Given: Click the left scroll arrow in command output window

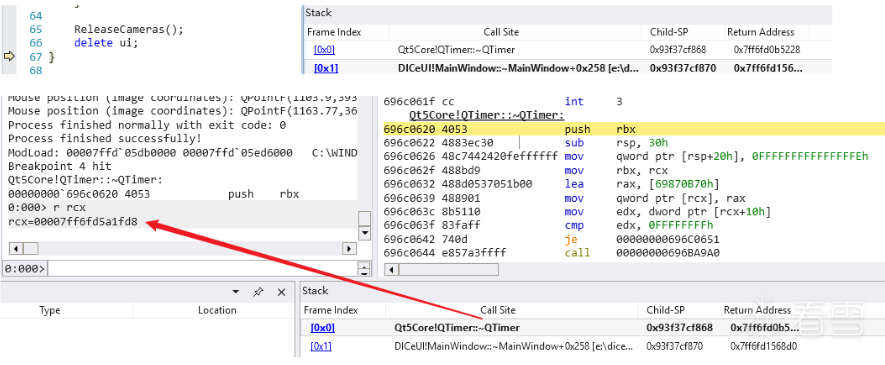Looking at the screenshot, I should pyautogui.click(x=15, y=248).
